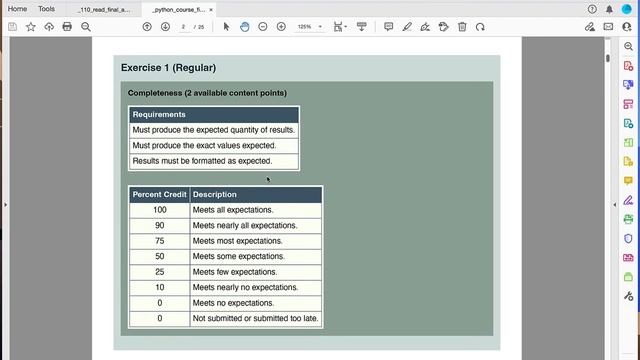640x360 pixels.
Task: Click the stamp tool icon
Action: click(x=443, y=27)
